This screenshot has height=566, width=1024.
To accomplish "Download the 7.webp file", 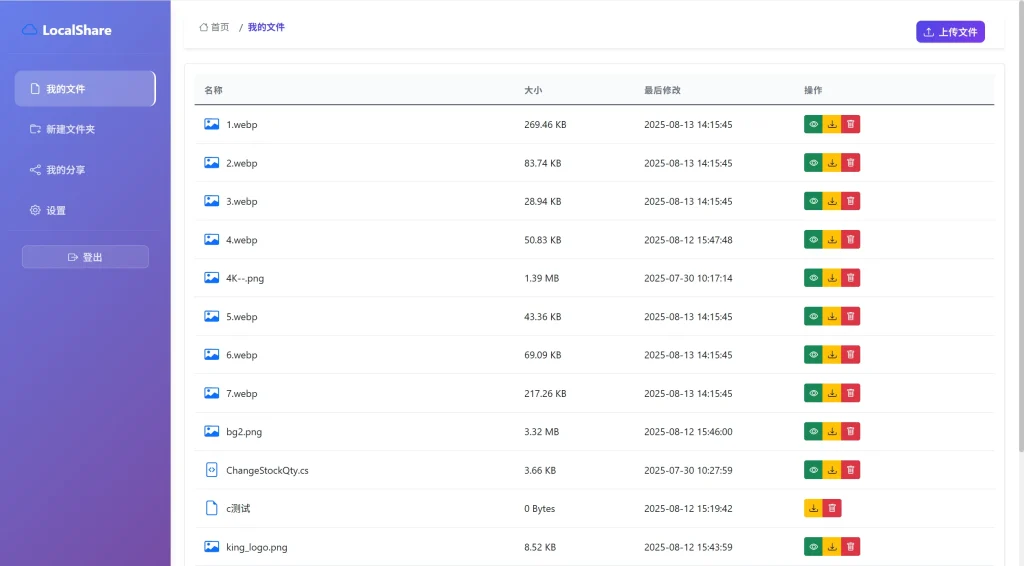I will coord(832,393).
